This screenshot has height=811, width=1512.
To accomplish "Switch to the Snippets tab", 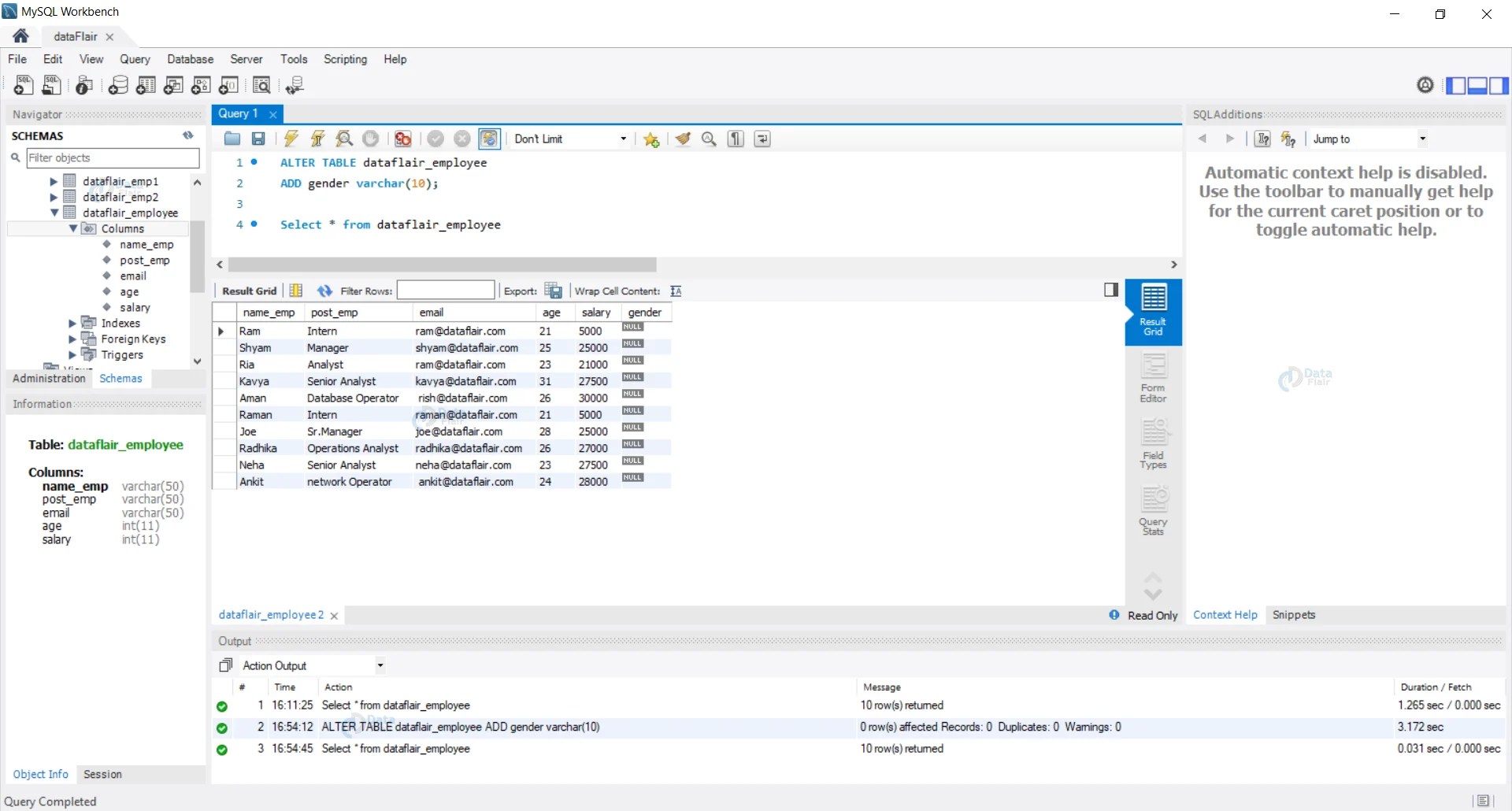I will 1294,615.
